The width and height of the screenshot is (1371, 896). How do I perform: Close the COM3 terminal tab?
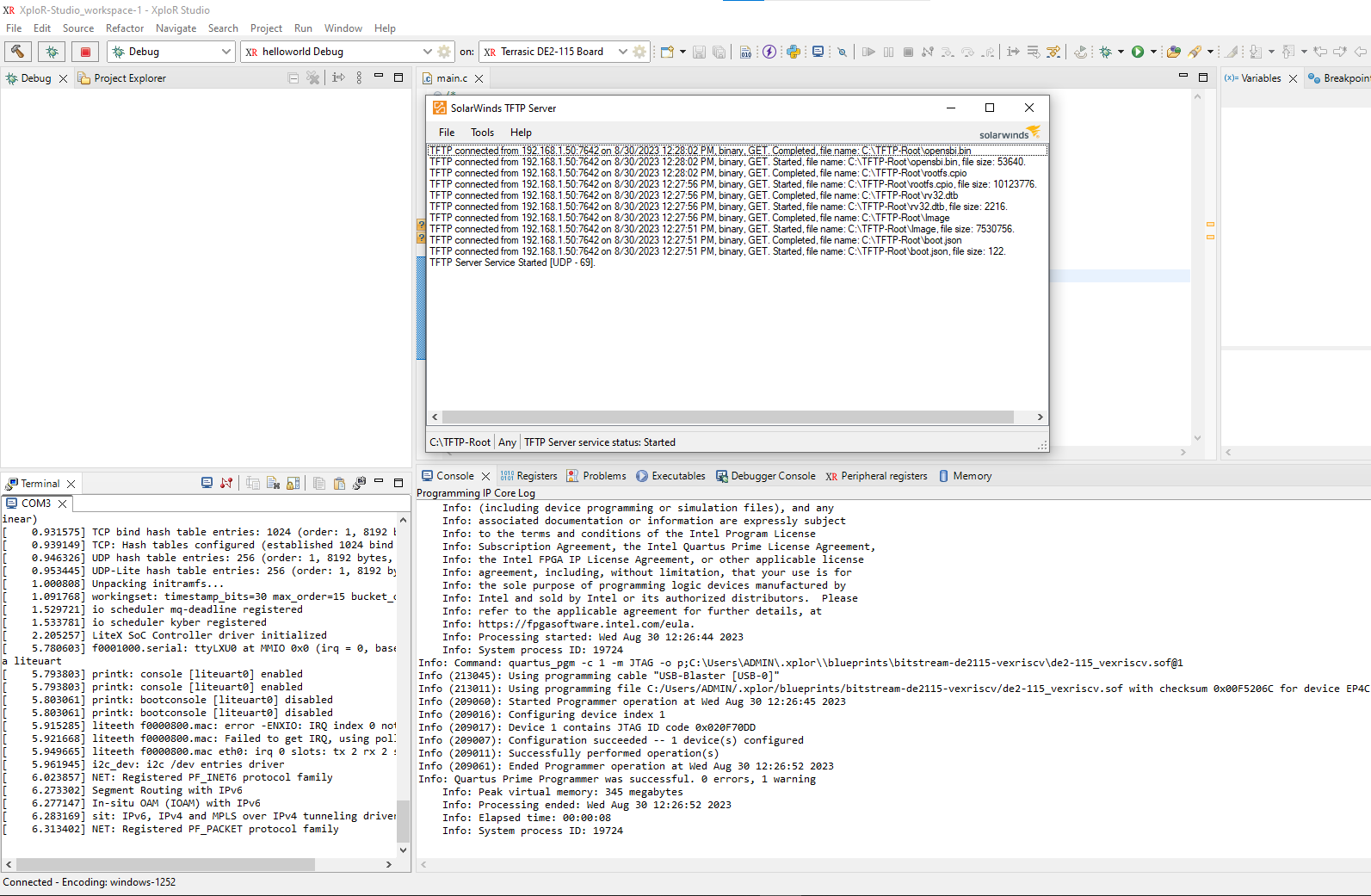click(x=62, y=504)
